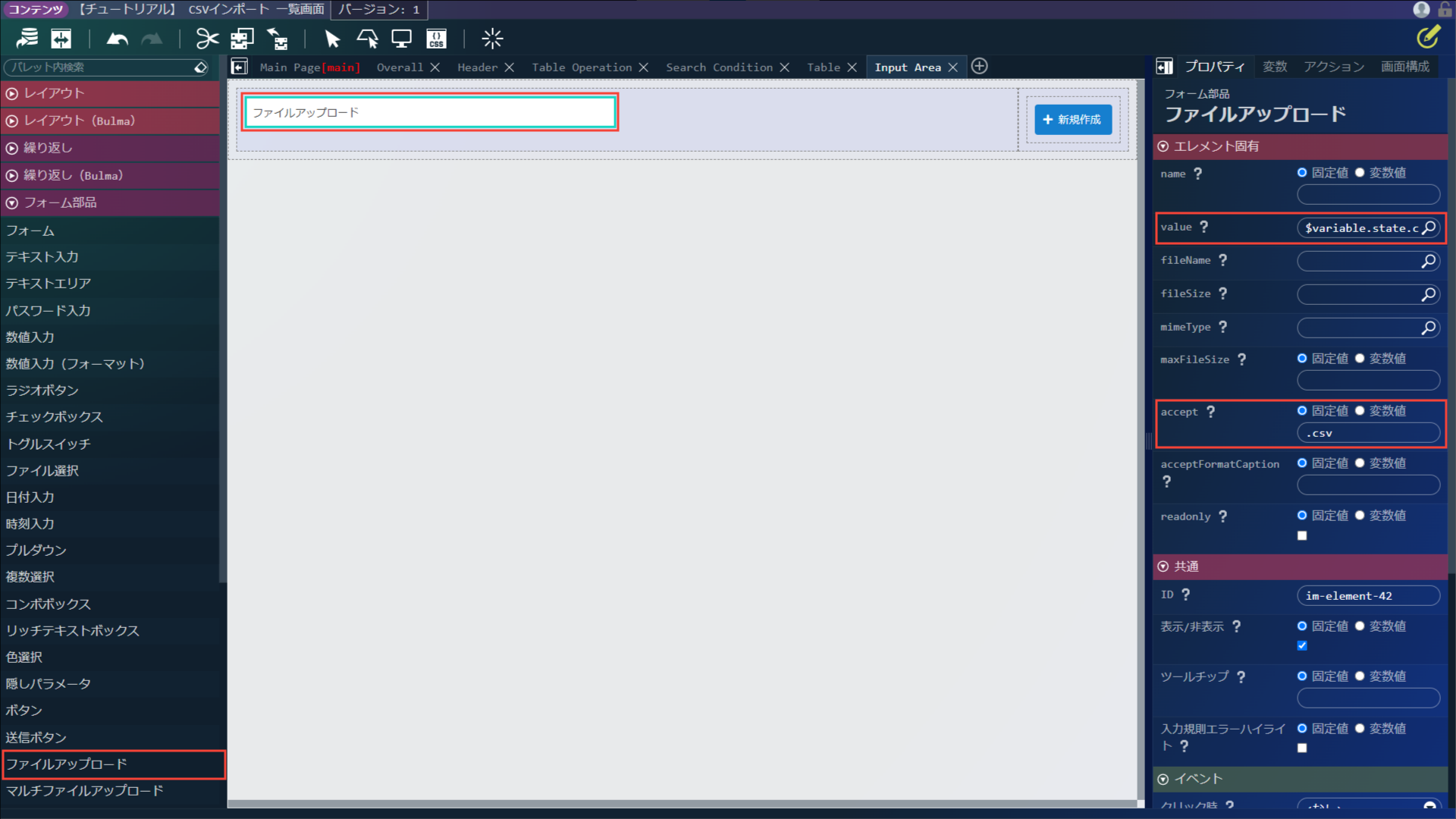
Task: Open the 画面構成 panel tab
Action: click(1405, 67)
